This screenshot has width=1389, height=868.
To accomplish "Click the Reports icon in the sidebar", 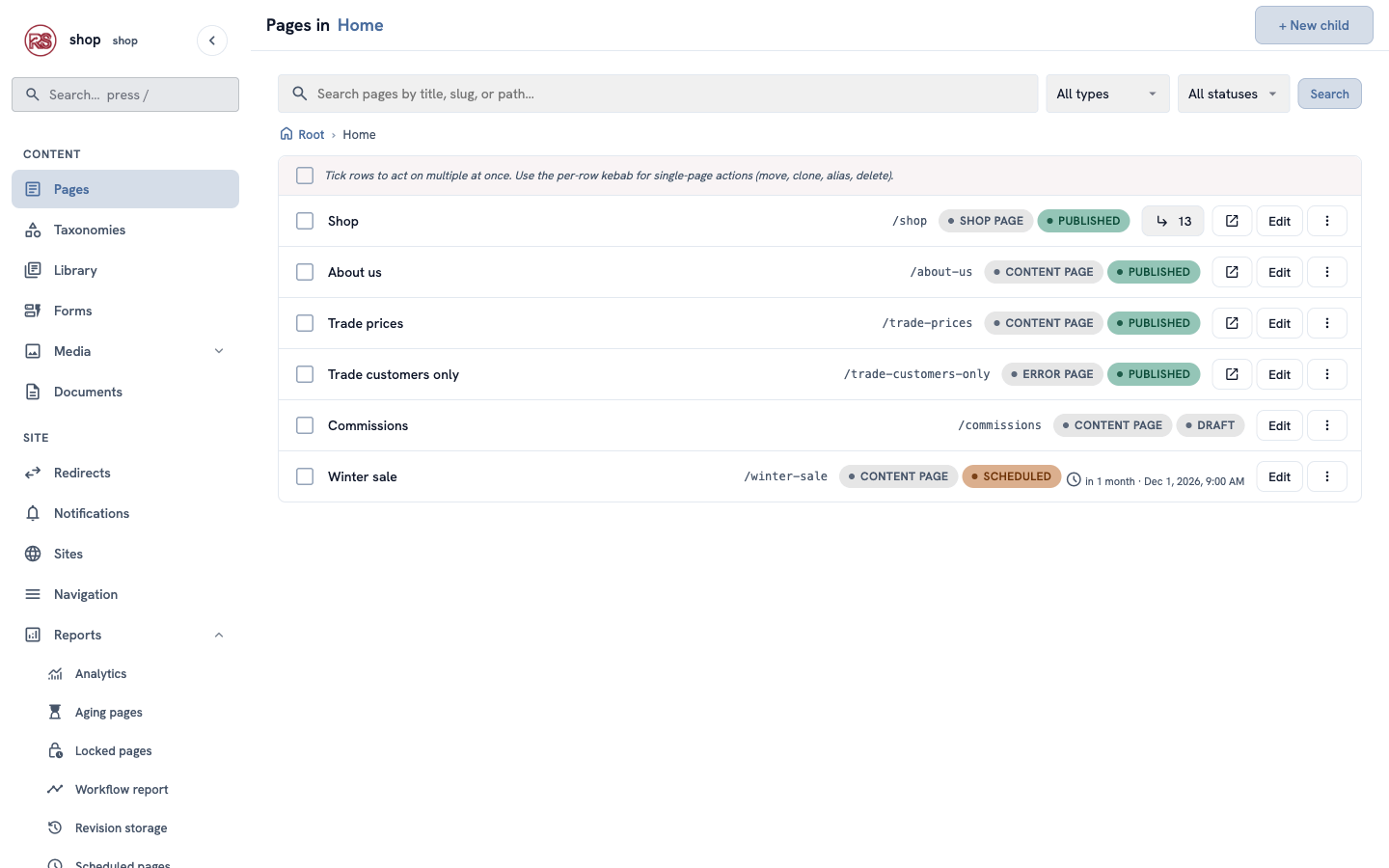I will tap(33, 635).
